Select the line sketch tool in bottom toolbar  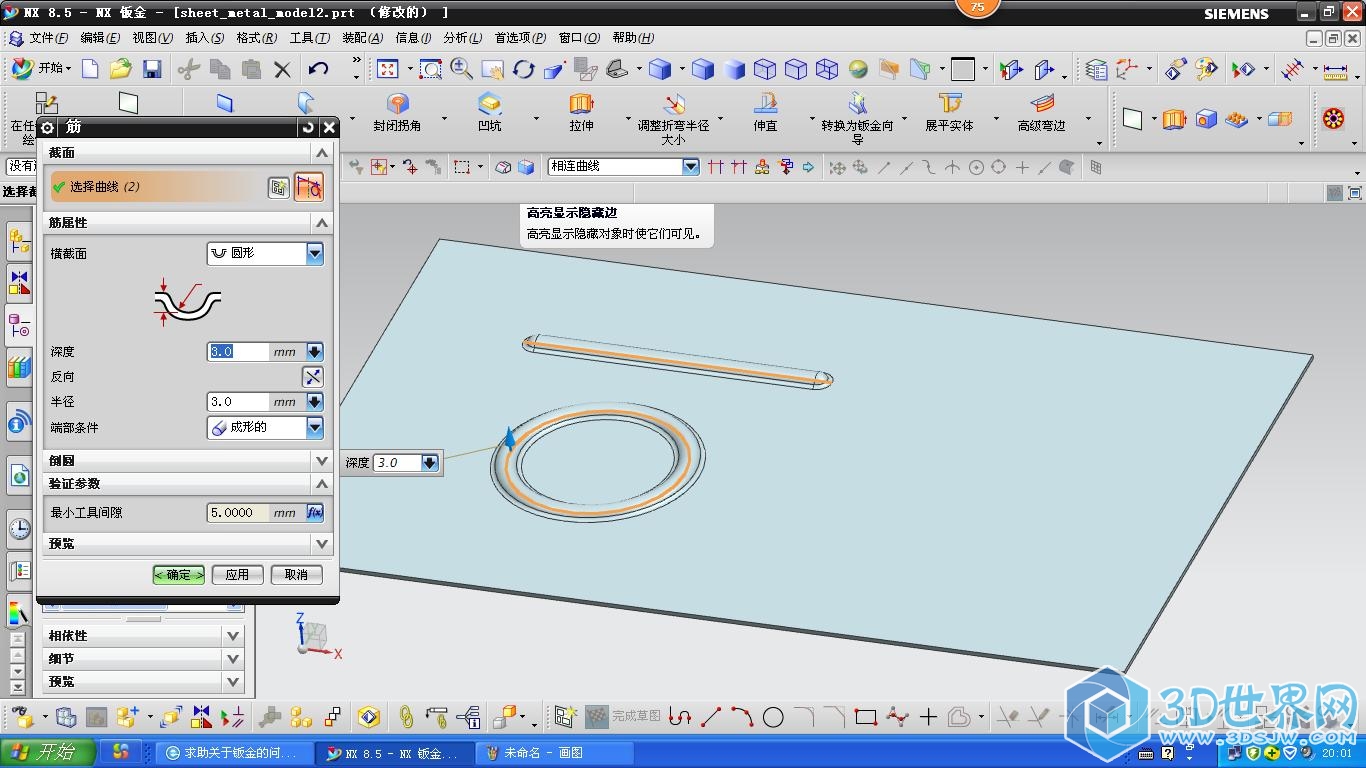pyautogui.click(x=711, y=717)
